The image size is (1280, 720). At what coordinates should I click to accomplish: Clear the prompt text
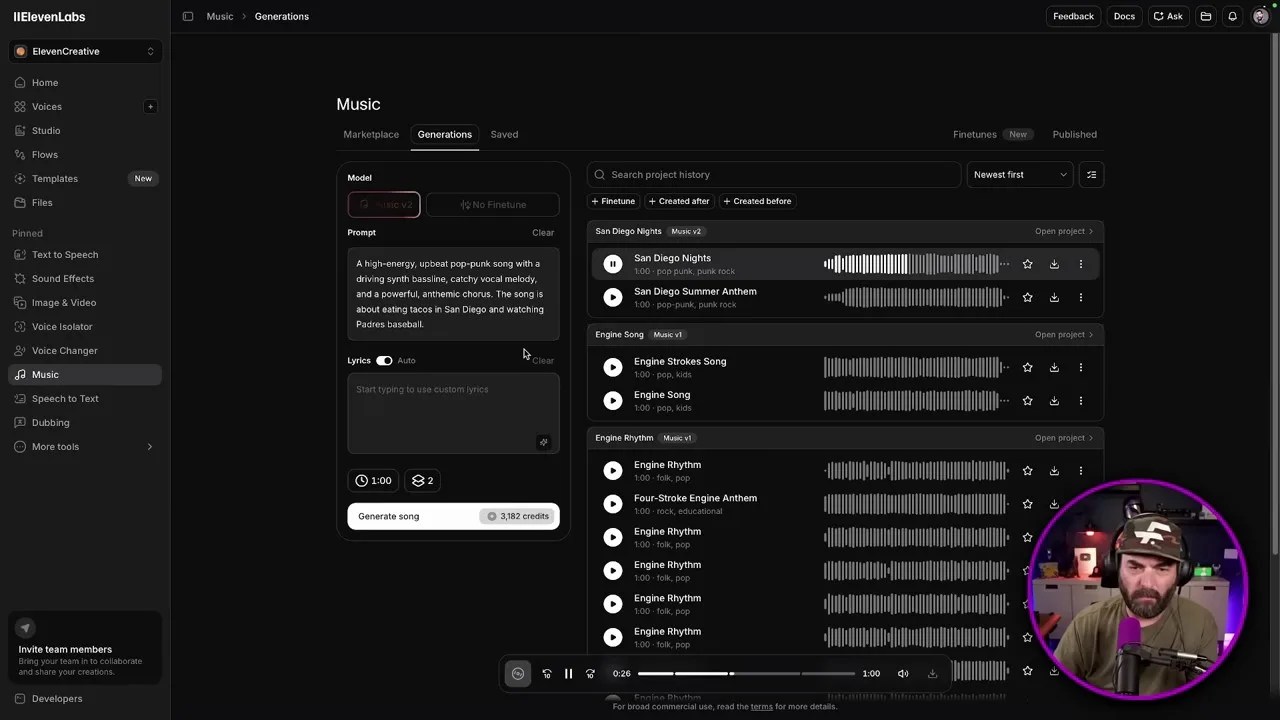543,233
